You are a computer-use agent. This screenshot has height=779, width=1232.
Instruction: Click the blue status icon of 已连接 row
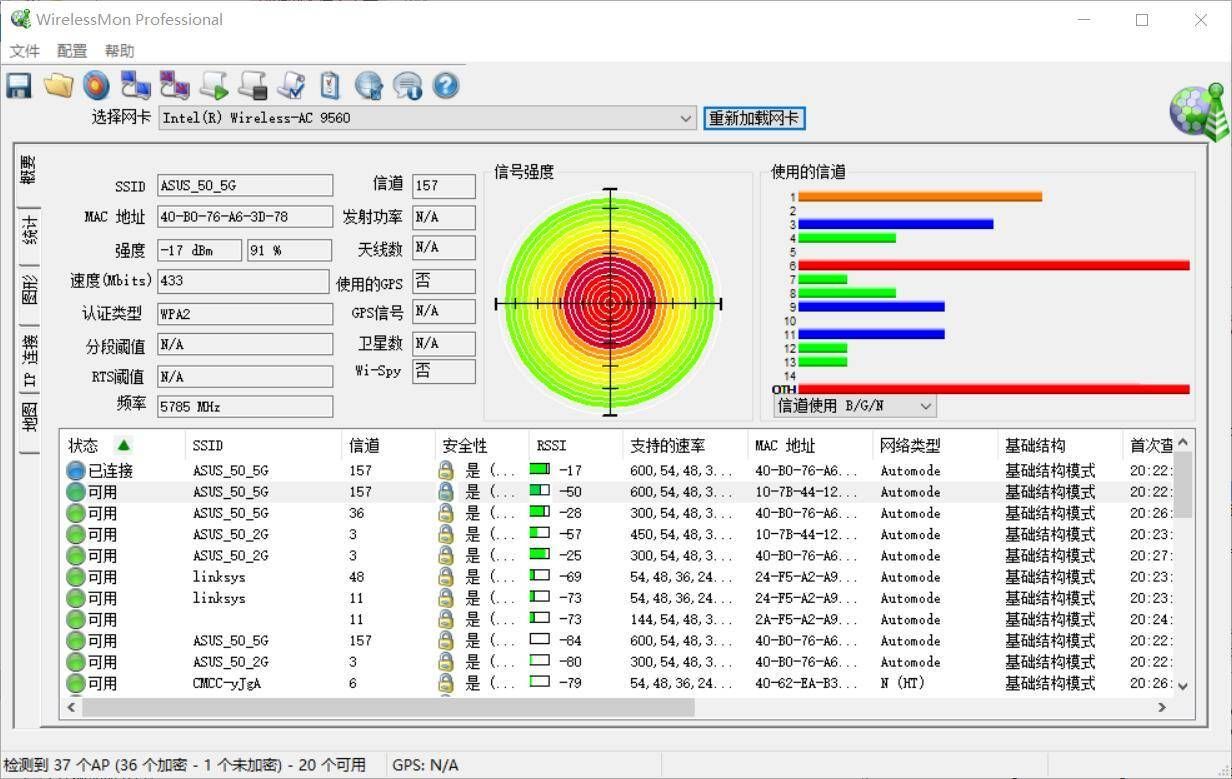point(76,470)
